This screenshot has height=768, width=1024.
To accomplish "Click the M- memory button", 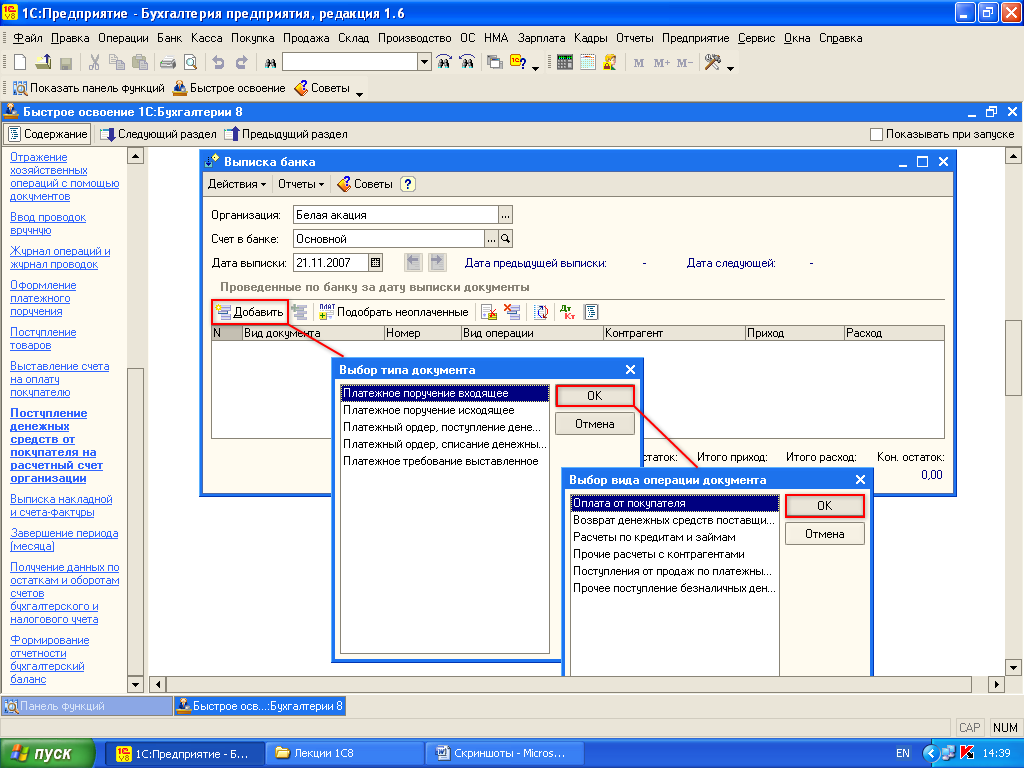I will point(684,63).
